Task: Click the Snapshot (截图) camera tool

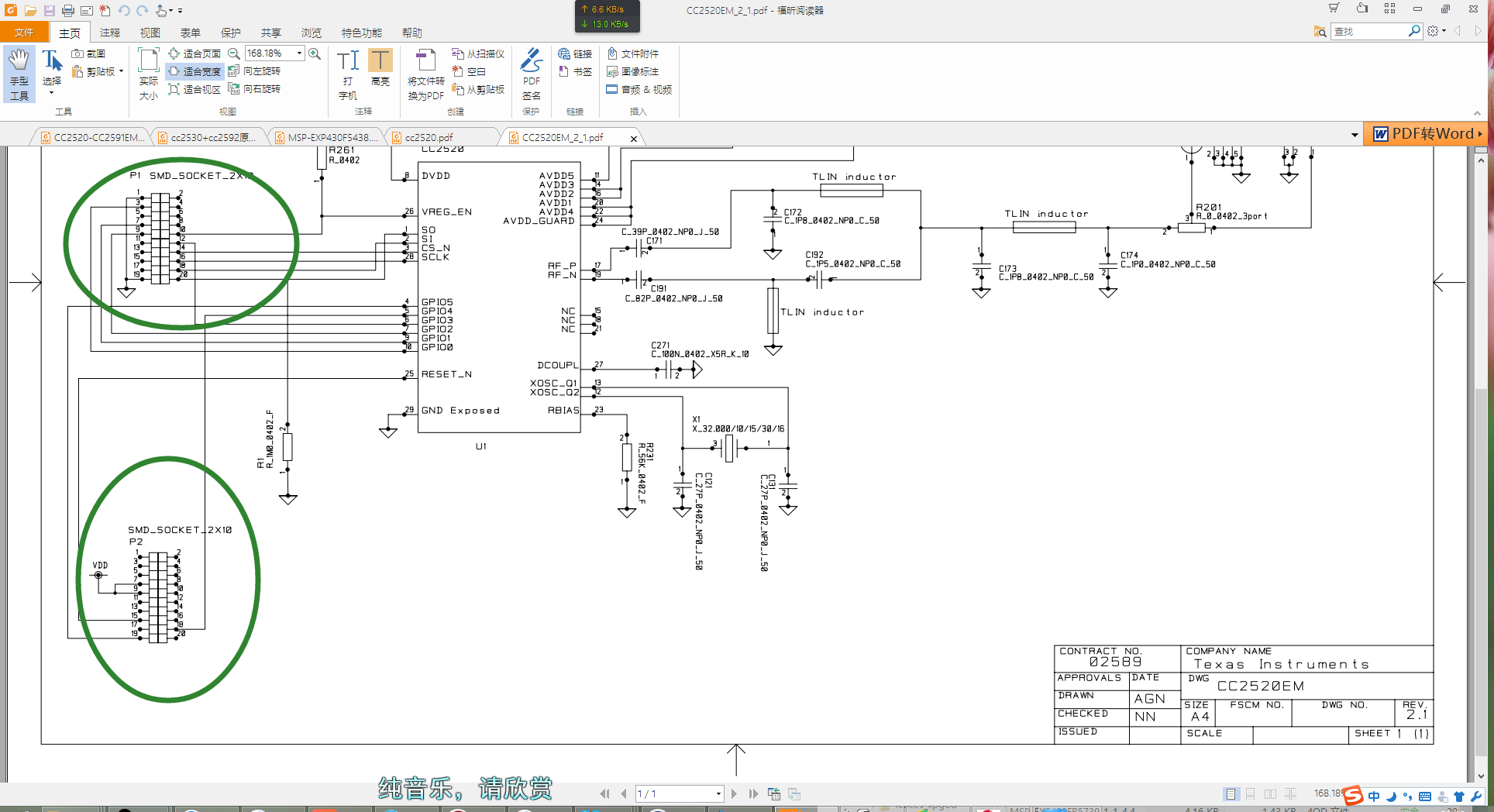Action: point(88,53)
